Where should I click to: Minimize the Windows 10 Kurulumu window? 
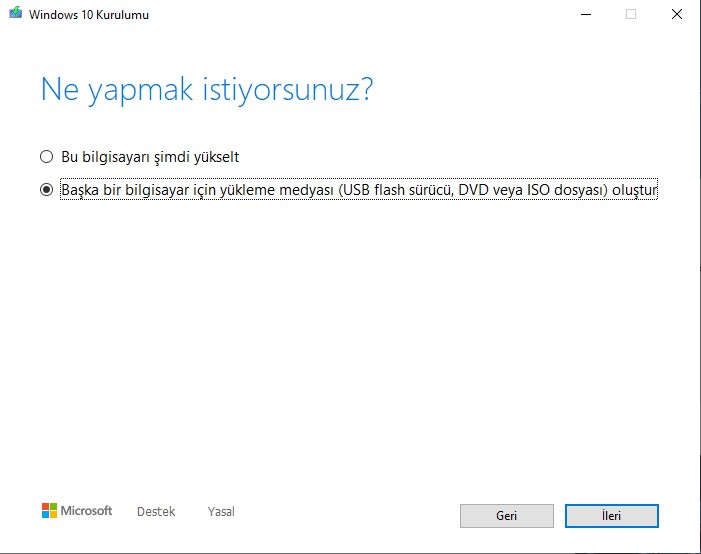(584, 14)
